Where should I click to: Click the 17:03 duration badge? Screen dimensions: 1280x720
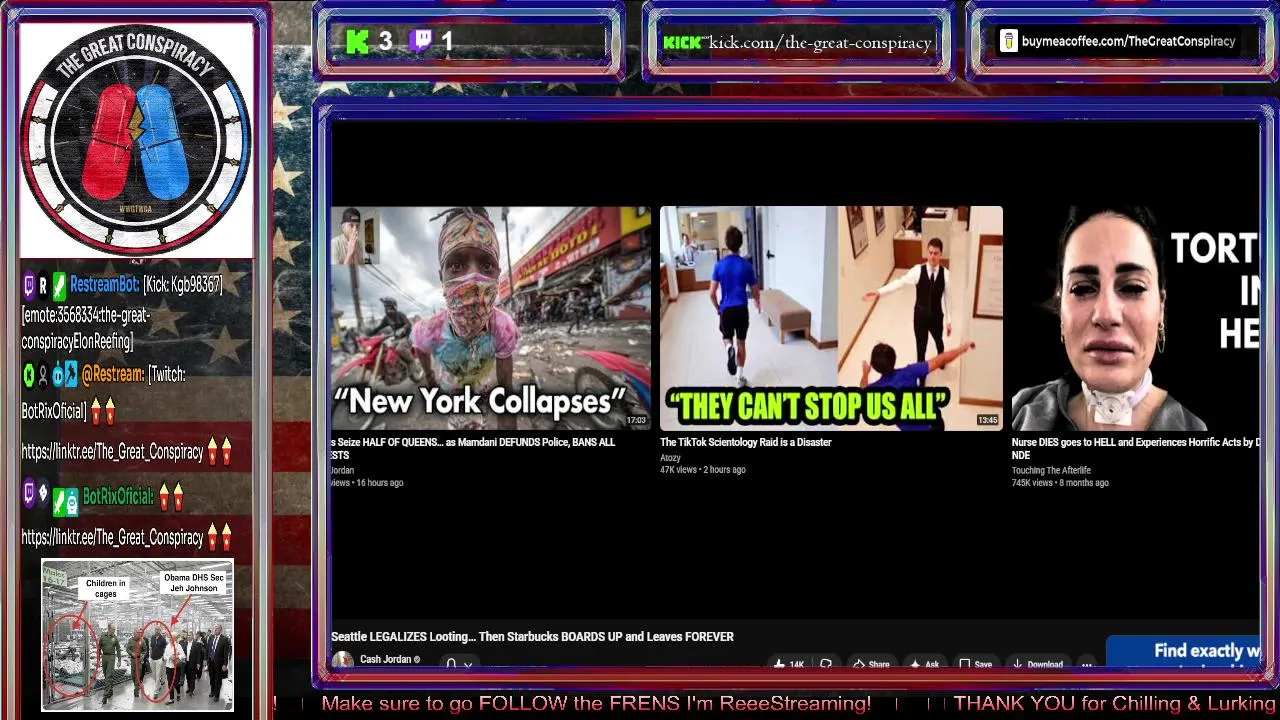(636, 421)
